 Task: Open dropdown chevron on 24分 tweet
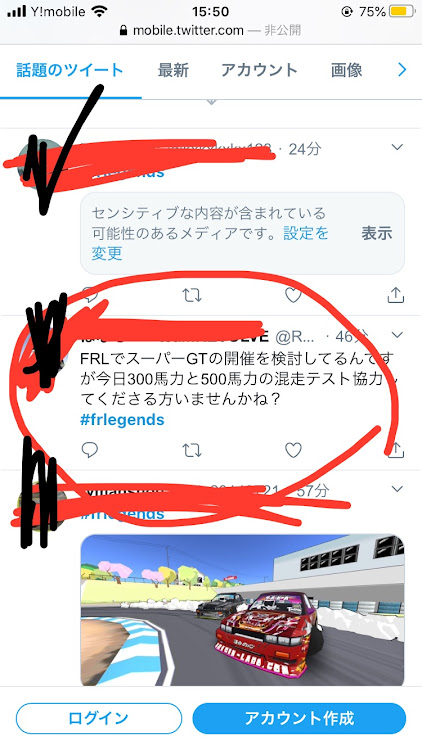(397, 147)
